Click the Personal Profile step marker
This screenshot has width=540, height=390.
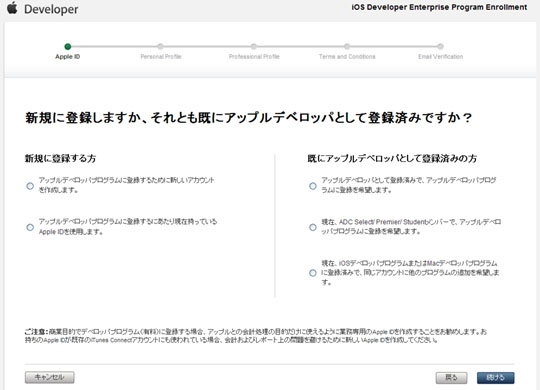[160, 47]
